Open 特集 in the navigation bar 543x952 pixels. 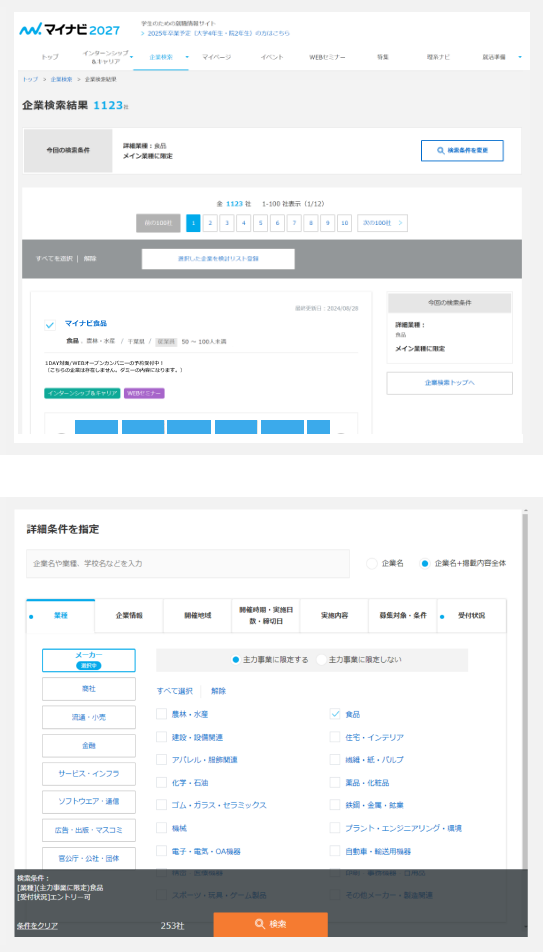(383, 57)
